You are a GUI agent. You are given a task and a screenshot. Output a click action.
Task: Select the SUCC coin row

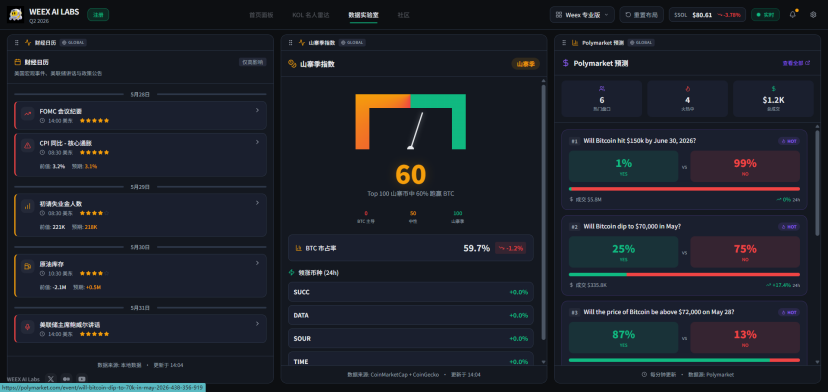click(x=410, y=292)
